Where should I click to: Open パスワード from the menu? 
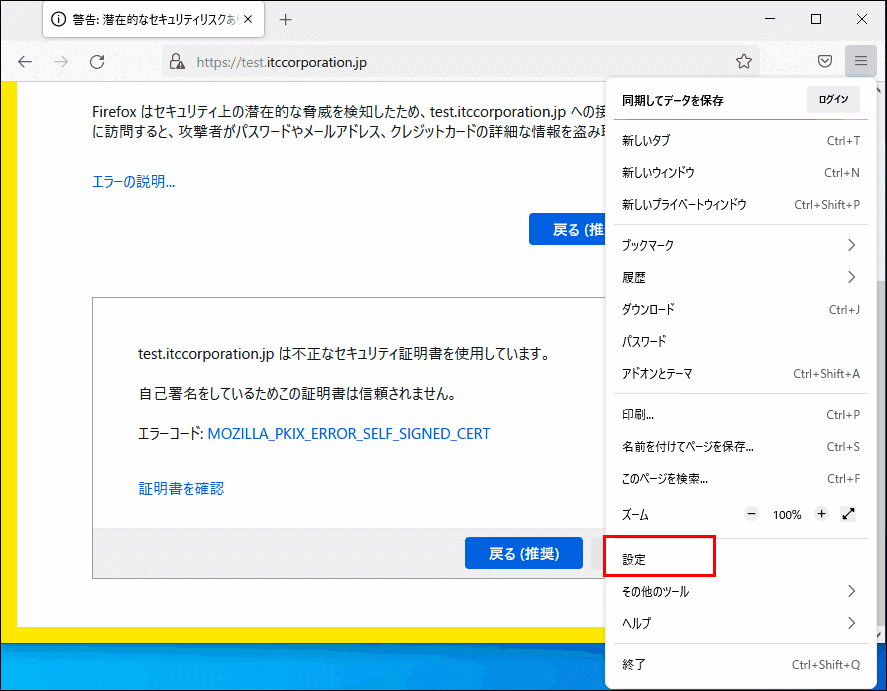pos(740,342)
